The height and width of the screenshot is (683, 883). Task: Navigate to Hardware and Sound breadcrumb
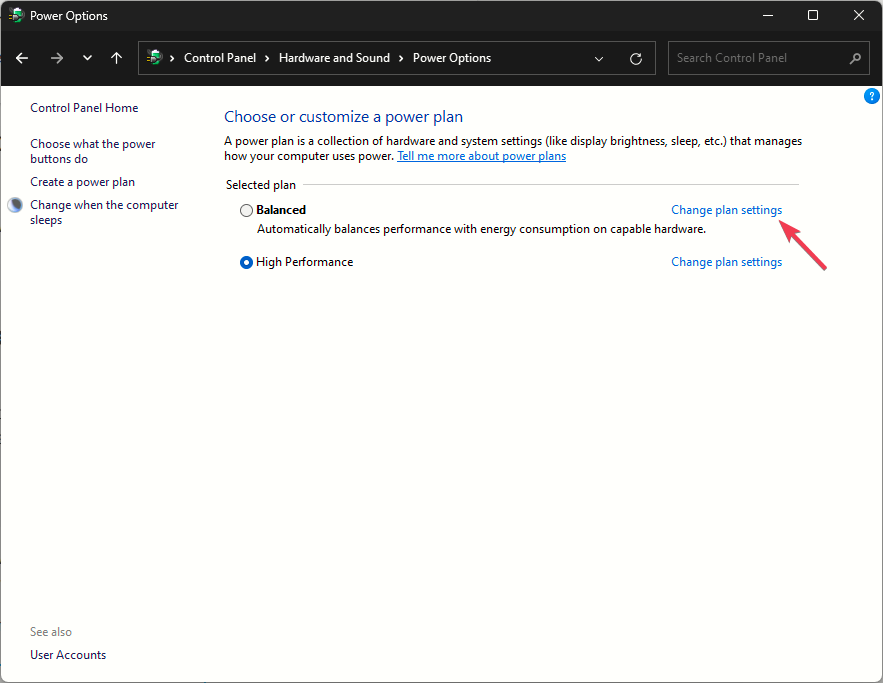[334, 58]
